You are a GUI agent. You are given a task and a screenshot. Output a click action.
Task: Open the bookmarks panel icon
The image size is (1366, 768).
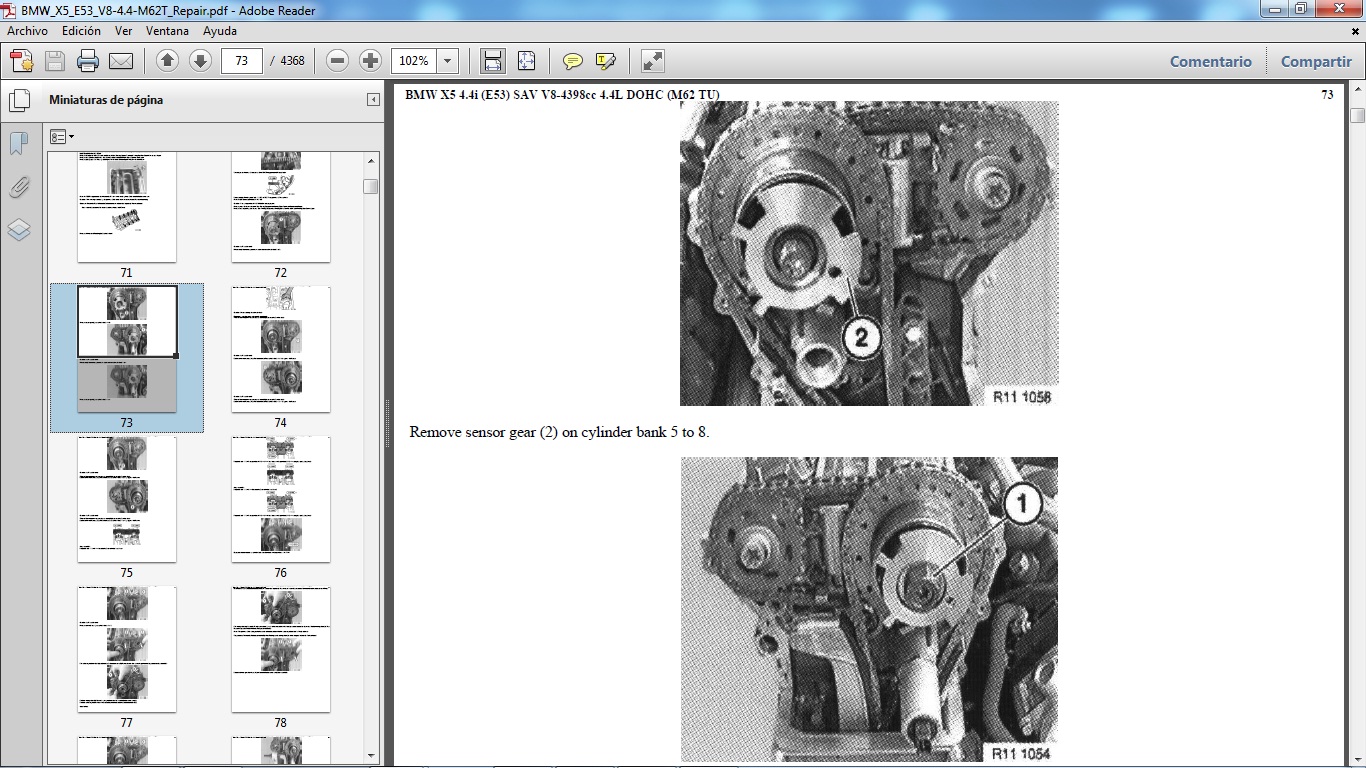pos(18,144)
